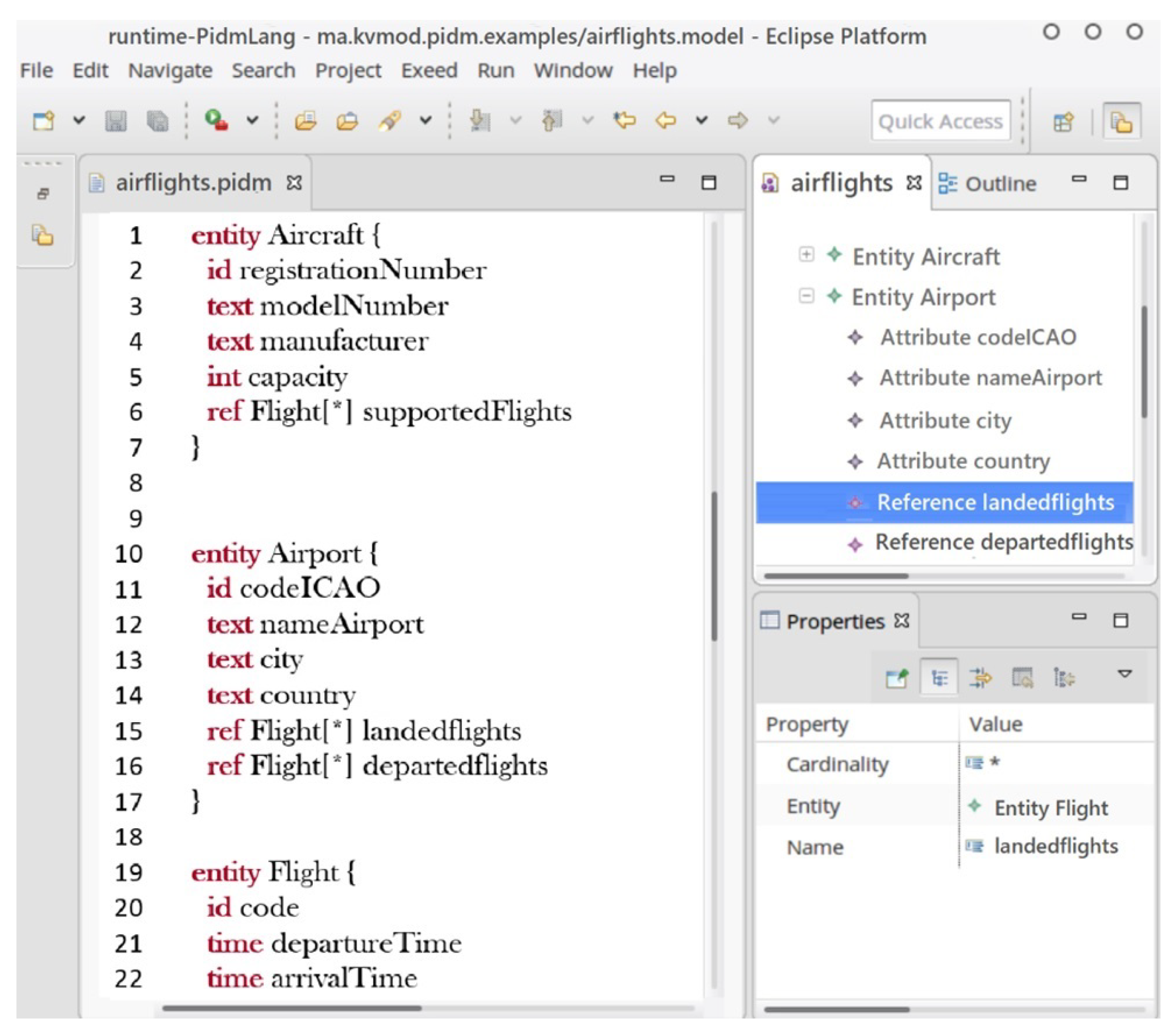Click the Open Perspective icon
Screen dimensions: 1176x1034
[x=1063, y=122]
